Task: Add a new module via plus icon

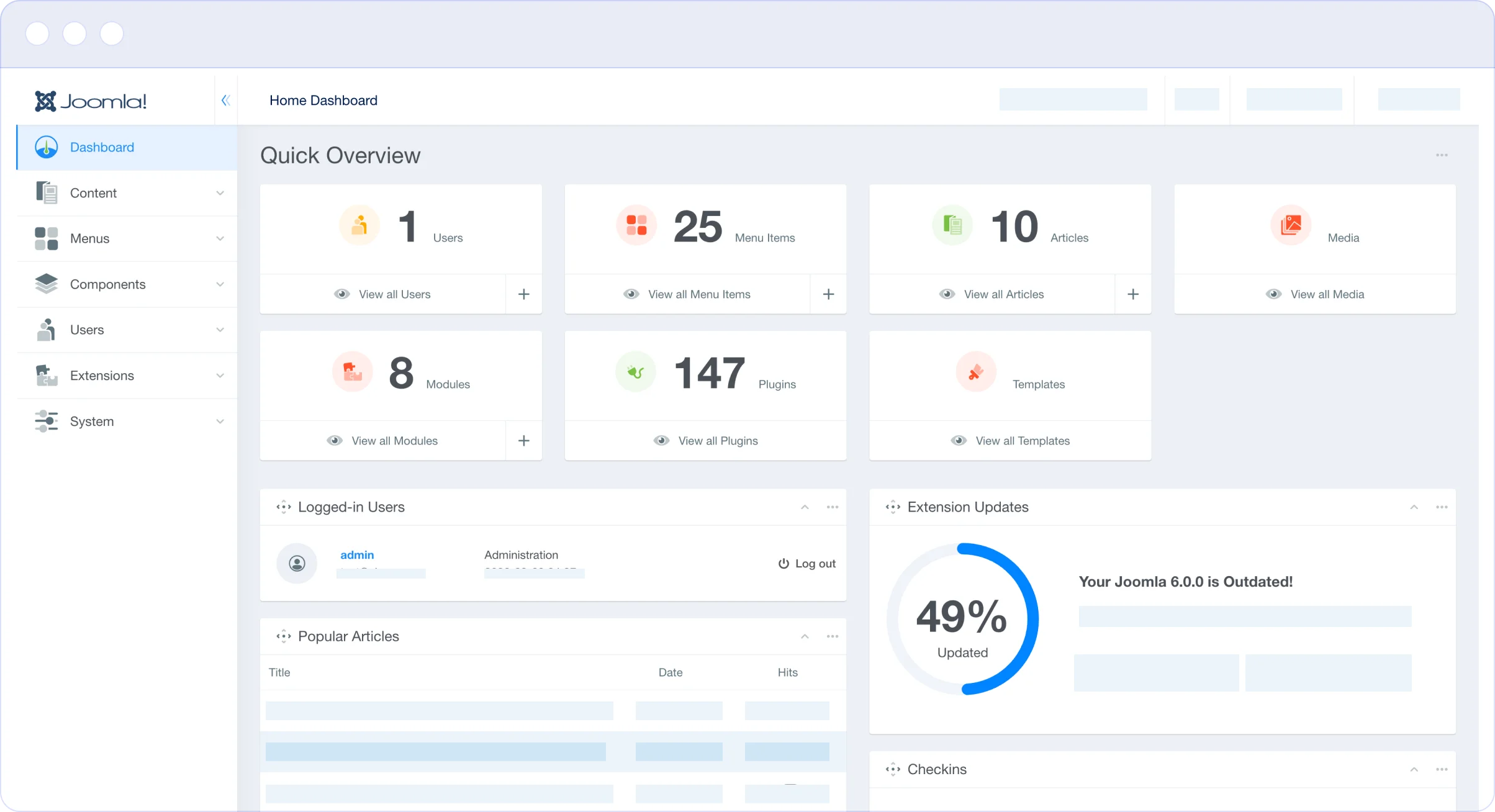Action: pyautogui.click(x=523, y=441)
